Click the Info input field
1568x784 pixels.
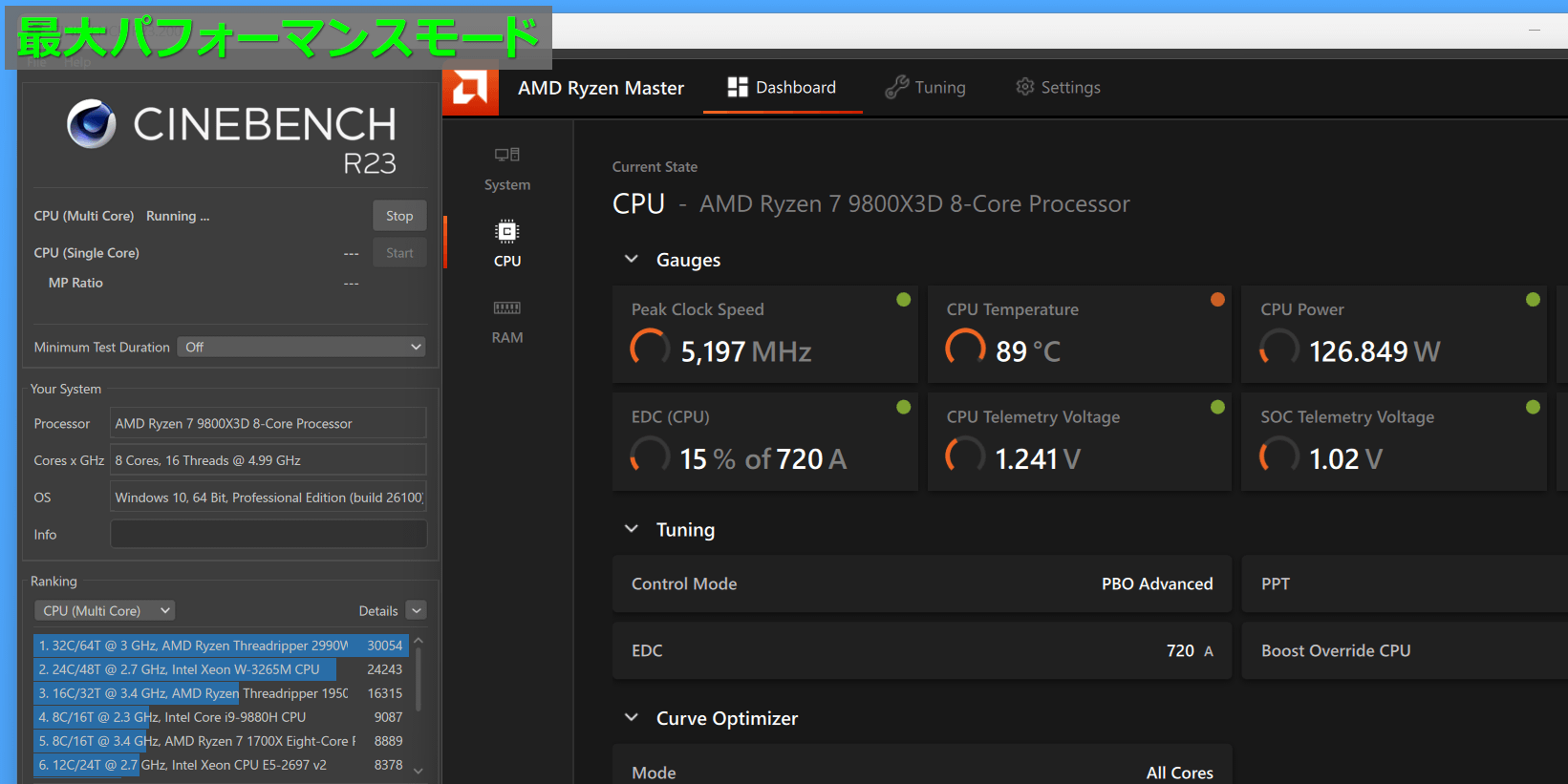[268, 535]
